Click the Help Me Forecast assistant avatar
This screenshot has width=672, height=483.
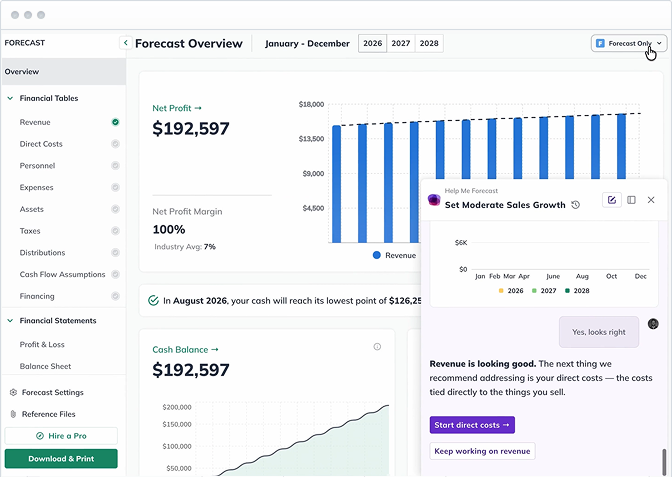click(x=434, y=200)
